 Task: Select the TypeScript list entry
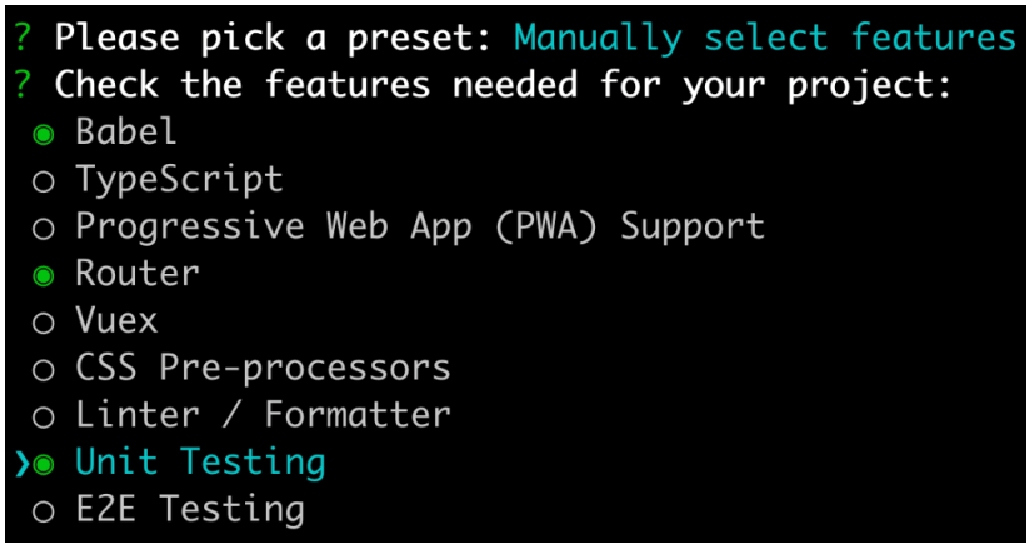click(x=179, y=179)
